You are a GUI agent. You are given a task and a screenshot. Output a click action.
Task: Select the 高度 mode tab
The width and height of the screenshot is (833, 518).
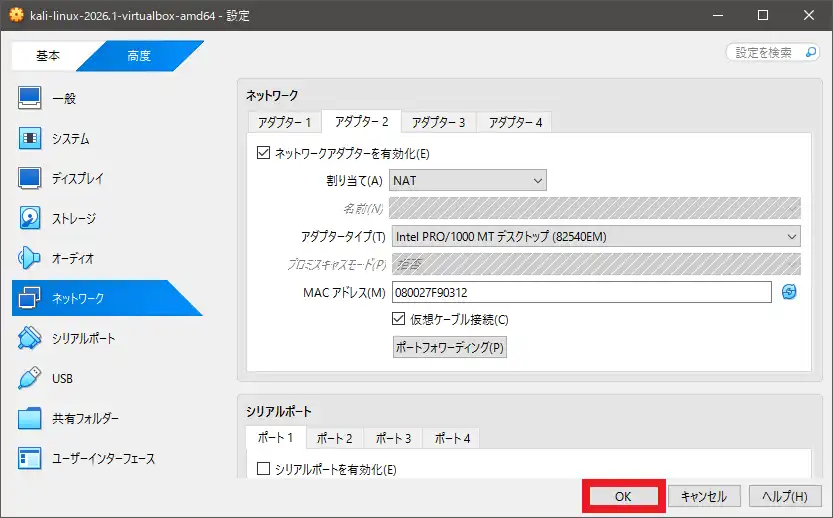coord(139,55)
